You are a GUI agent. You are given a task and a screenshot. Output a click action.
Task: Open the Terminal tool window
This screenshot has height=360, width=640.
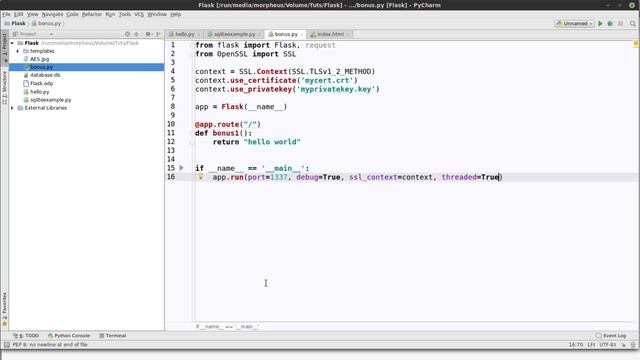113,336
